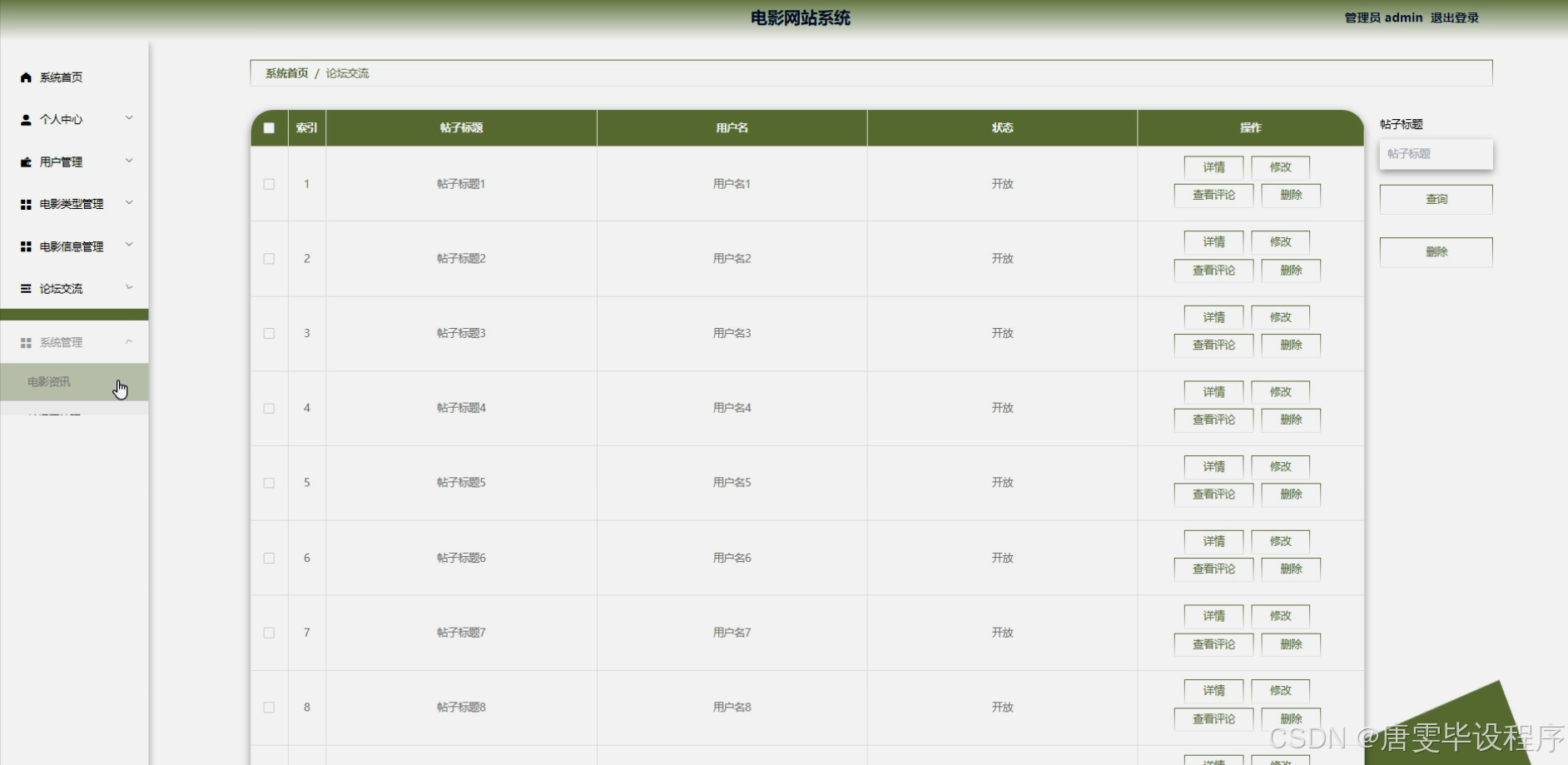Click 查看评论 for row 帖子标题2
Image resolution: width=1568 pixels, height=765 pixels.
(1213, 271)
